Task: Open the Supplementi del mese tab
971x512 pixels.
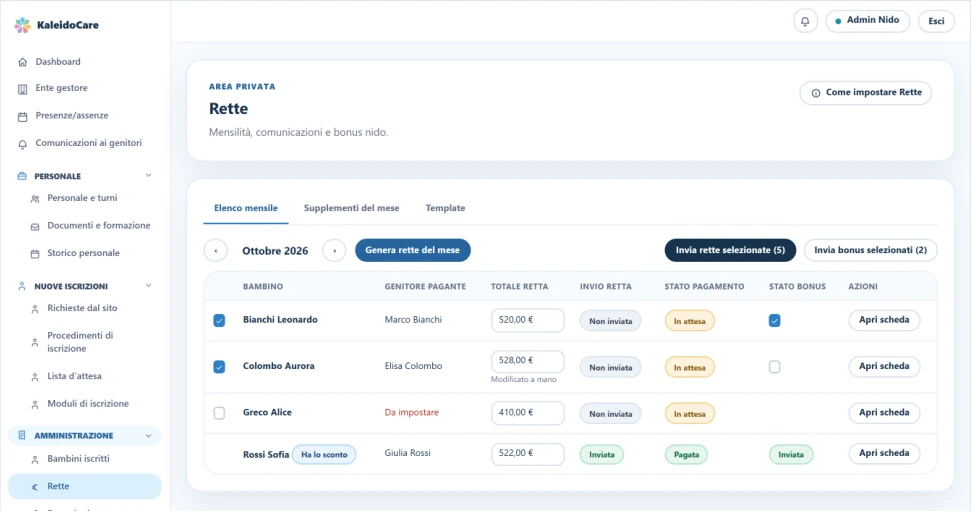Action: coord(351,208)
